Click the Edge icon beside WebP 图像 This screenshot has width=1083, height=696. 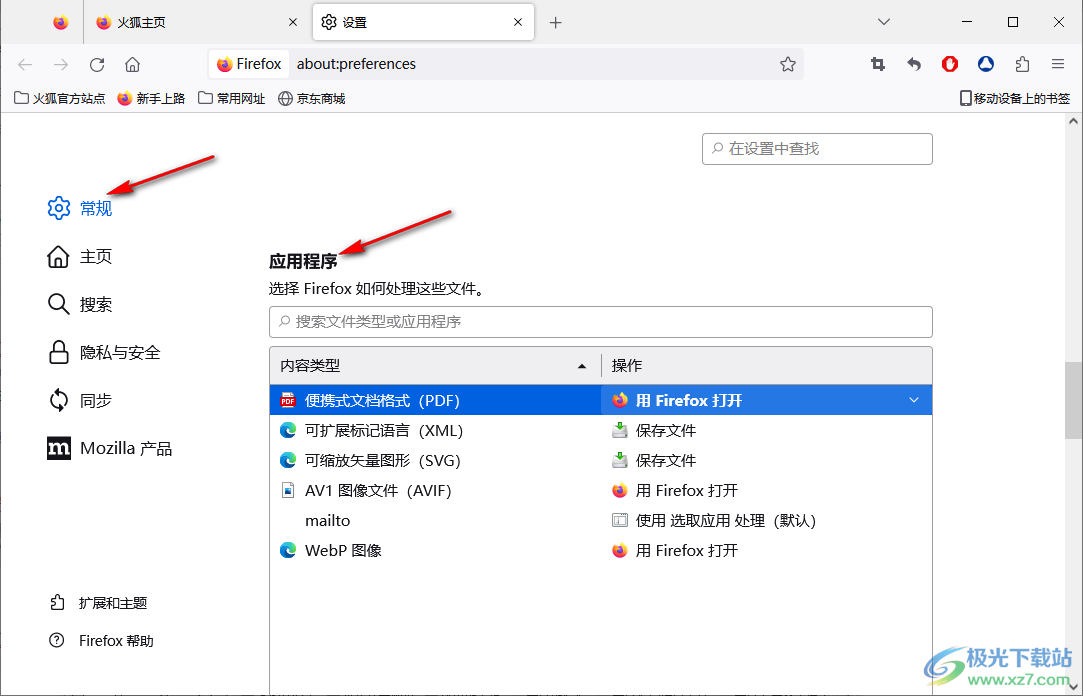[x=287, y=550]
